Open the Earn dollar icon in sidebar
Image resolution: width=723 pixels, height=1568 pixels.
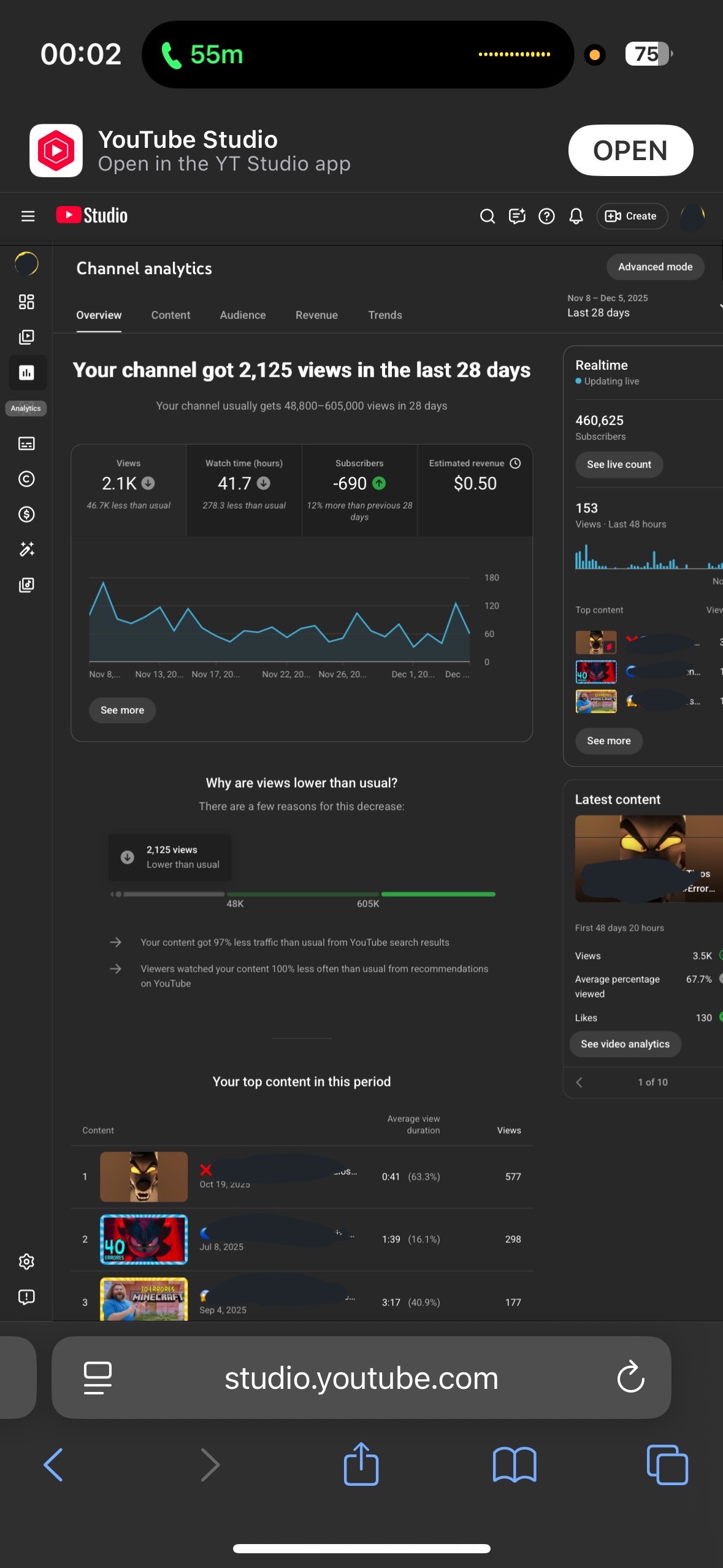(x=26, y=514)
